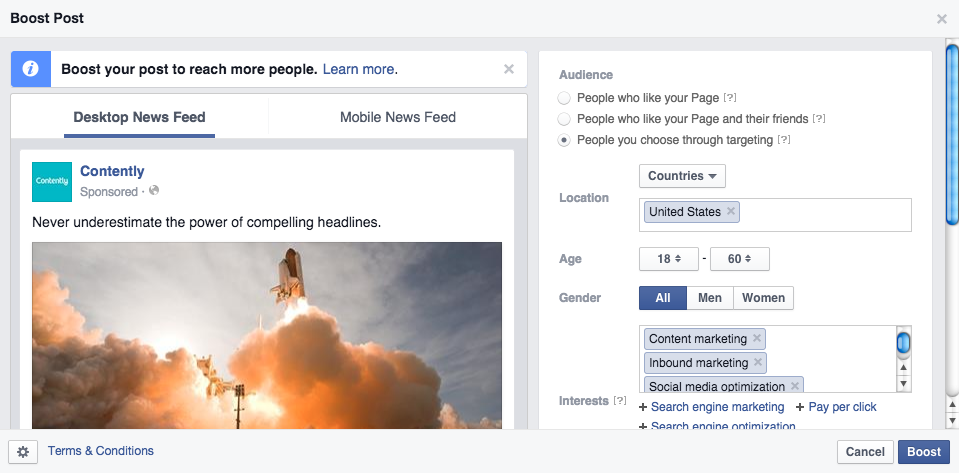959x473 pixels.
Task: Select People you choose through targeting
Action: (565, 140)
